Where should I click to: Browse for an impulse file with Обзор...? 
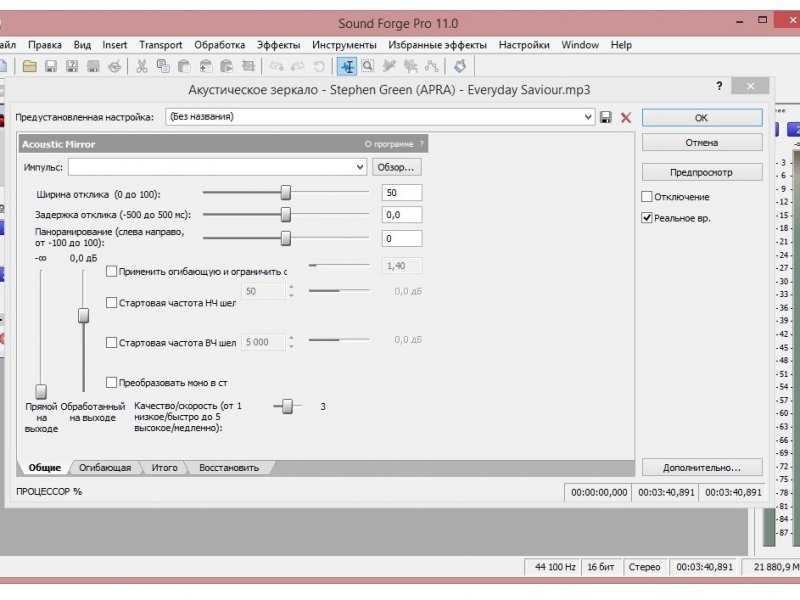click(x=396, y=167)
